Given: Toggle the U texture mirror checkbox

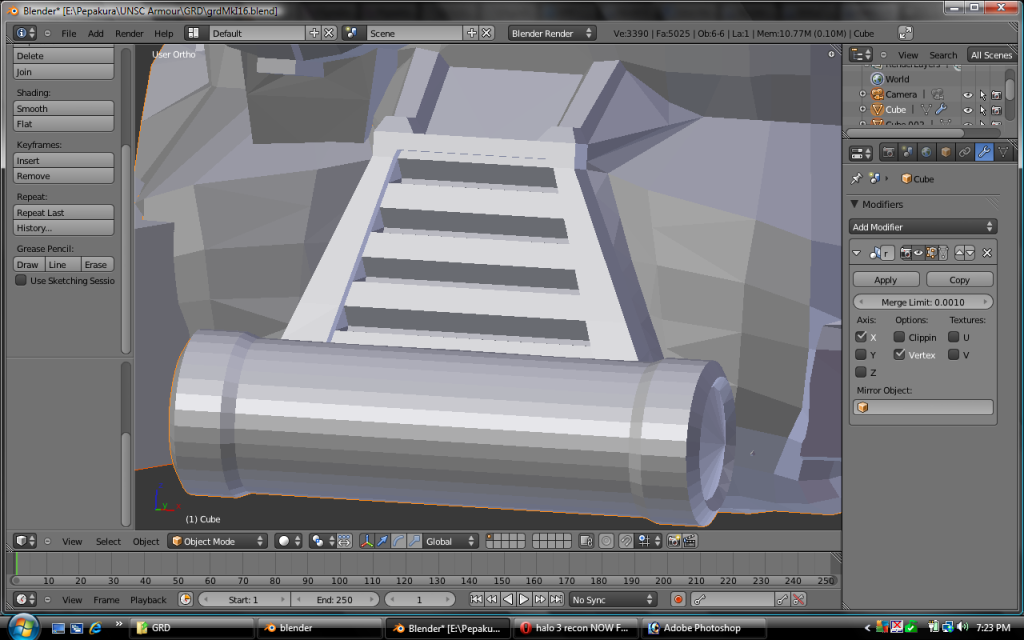Looking at the screenshot, I should pyautogui.click(x=953, y=337).
